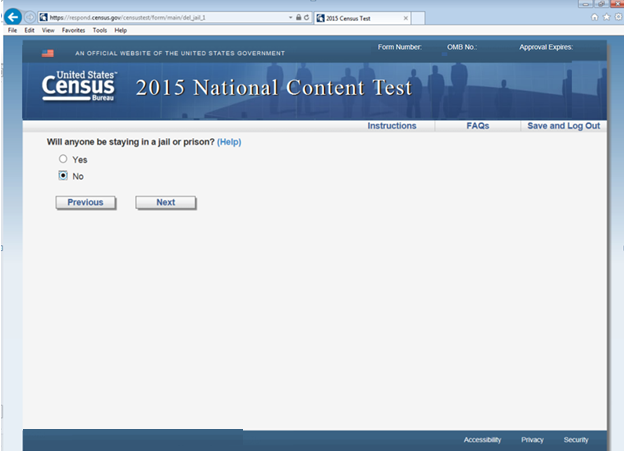Open the Tools menu
Image resolution: width=624 pixels, height=451 pixels.
(100, 30)
